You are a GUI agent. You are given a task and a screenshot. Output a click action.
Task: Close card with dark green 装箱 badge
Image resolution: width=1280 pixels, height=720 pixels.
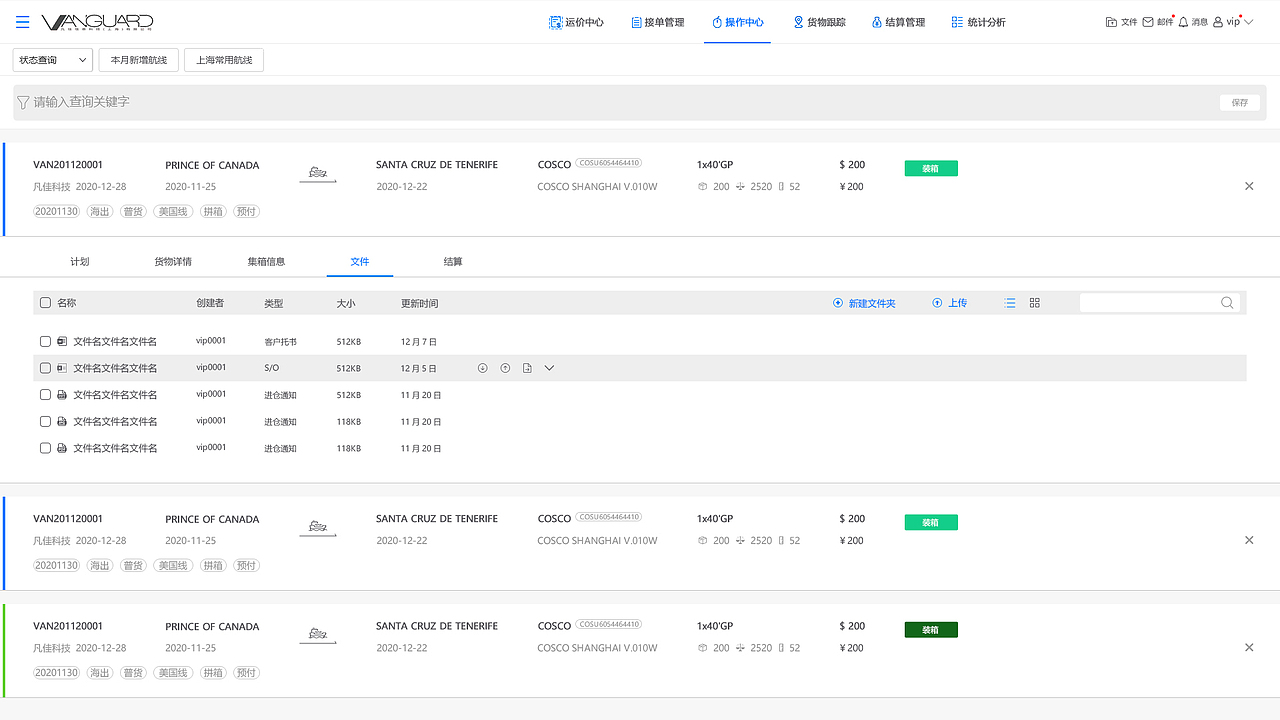tap(1249, 648)
